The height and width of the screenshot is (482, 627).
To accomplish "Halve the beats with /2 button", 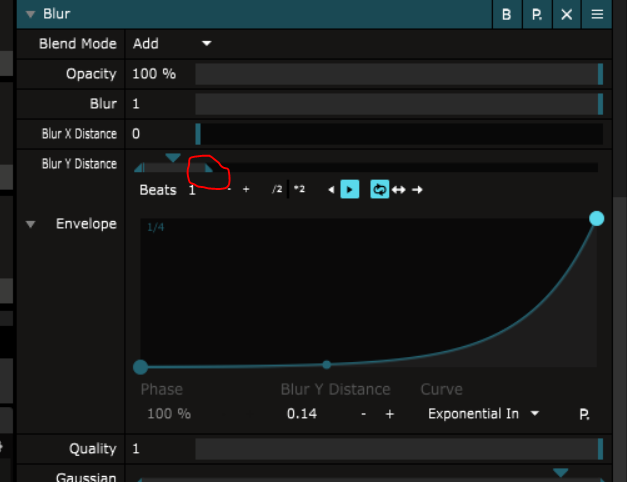I will [277, 189].
